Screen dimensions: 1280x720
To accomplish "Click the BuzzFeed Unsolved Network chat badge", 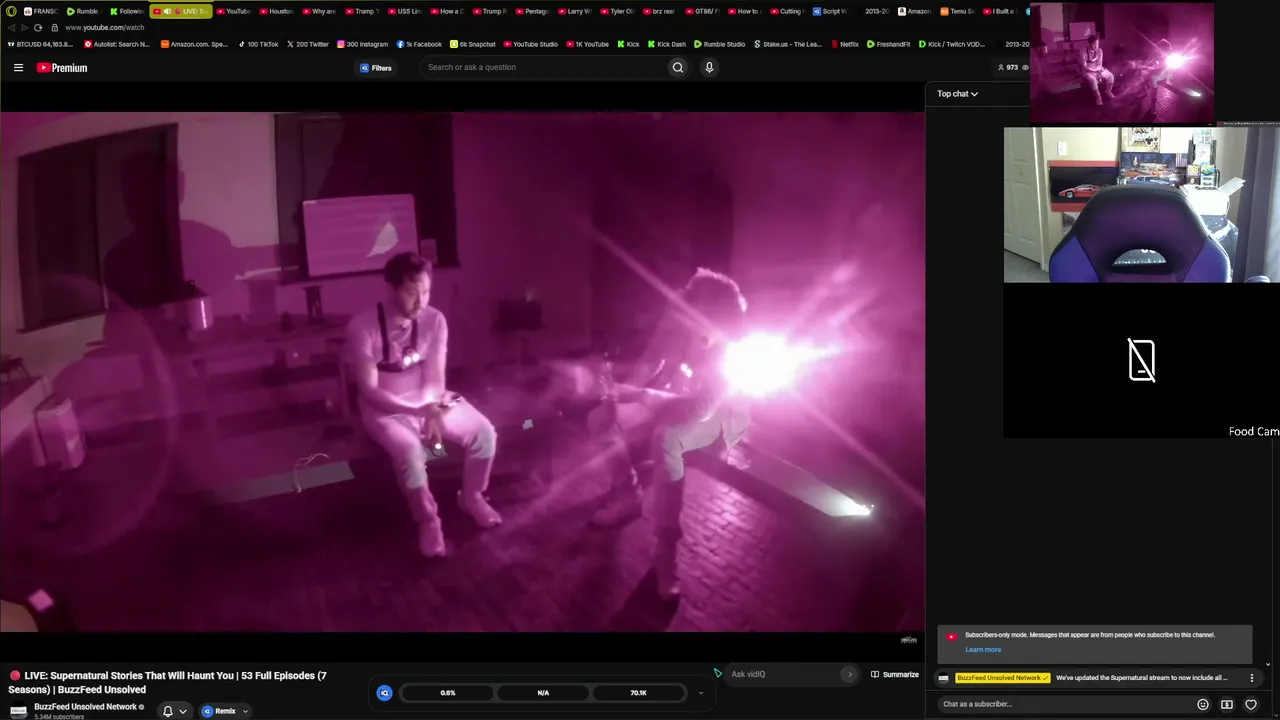I will coord(1003,678).
